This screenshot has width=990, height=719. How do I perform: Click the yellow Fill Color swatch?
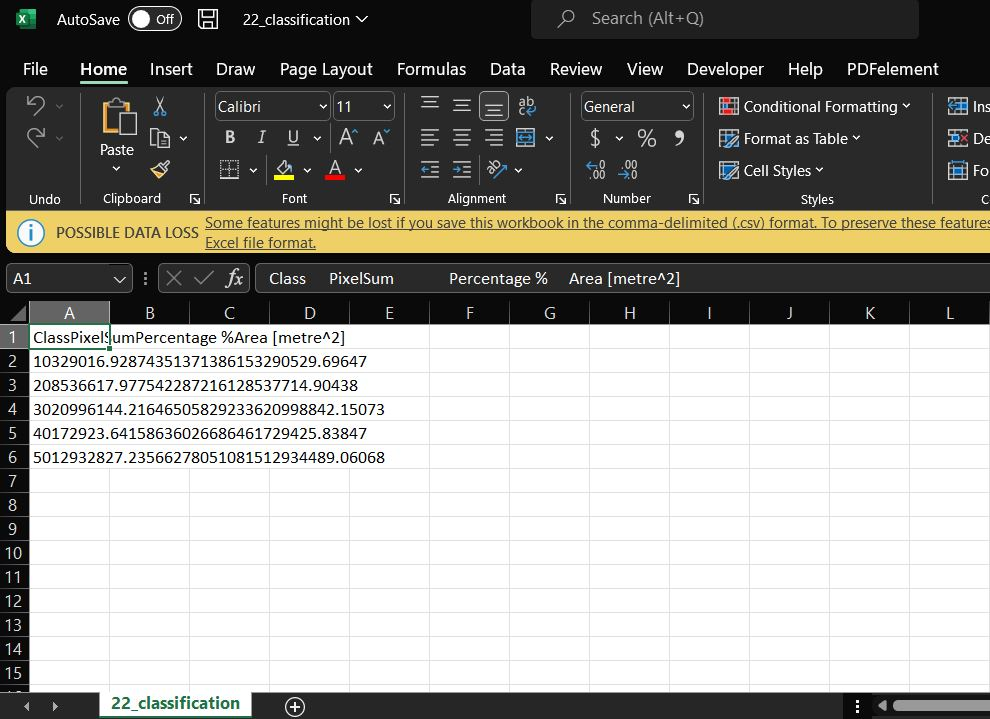[284, 170]
